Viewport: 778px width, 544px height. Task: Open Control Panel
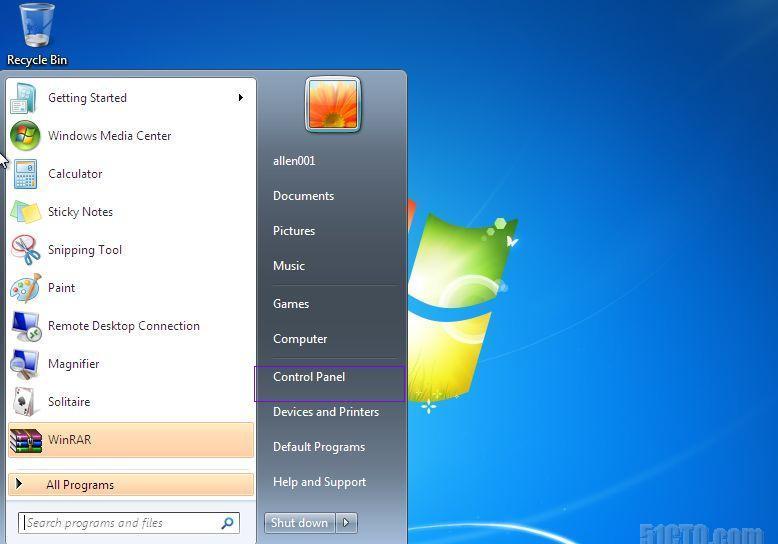[x=329, y=384]
